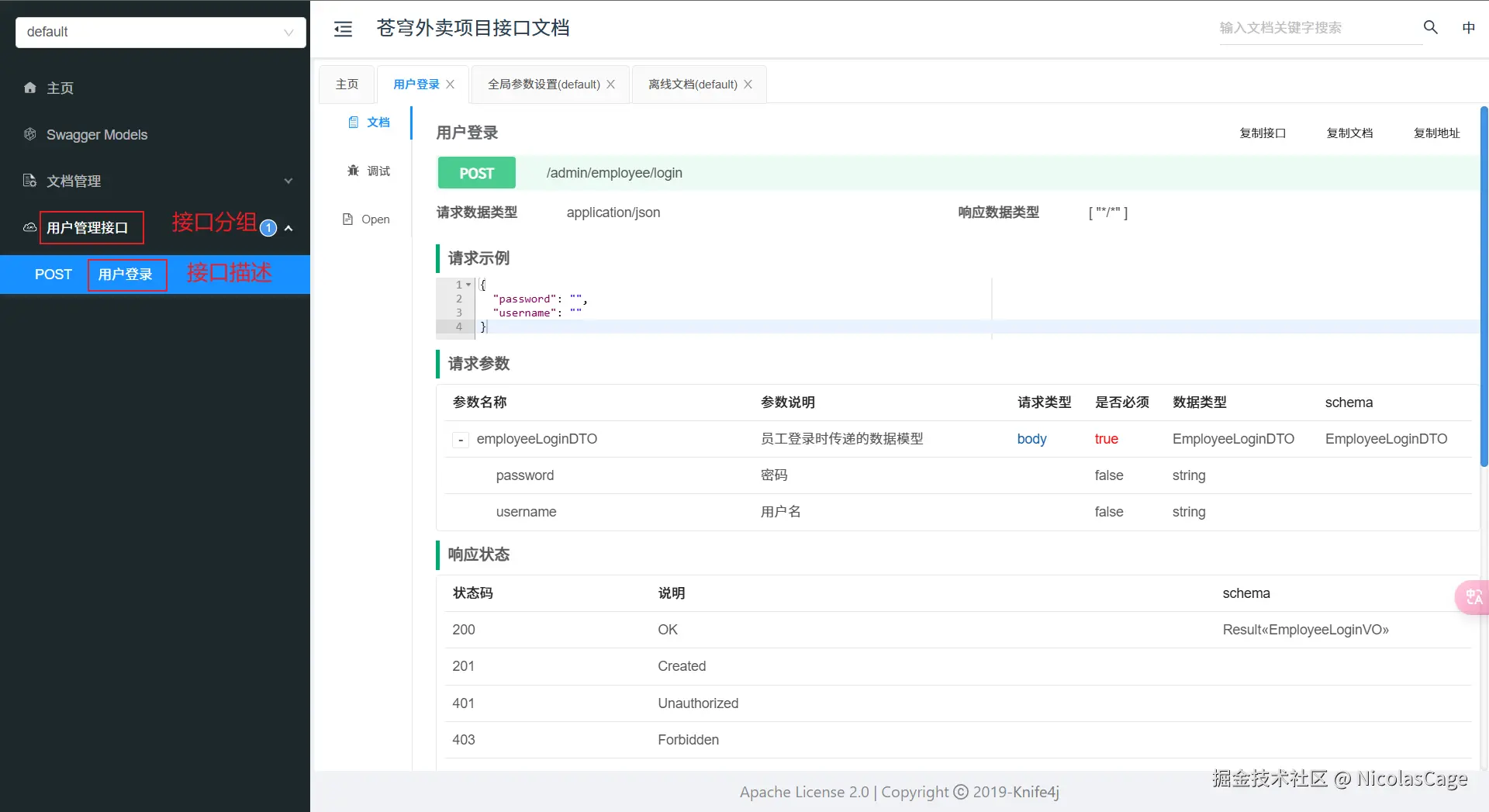Image resolution: width=1489 pixels, height=812 pixels.
Task: Switch language with the 中 icon
Action: [x=1468, y=28]
